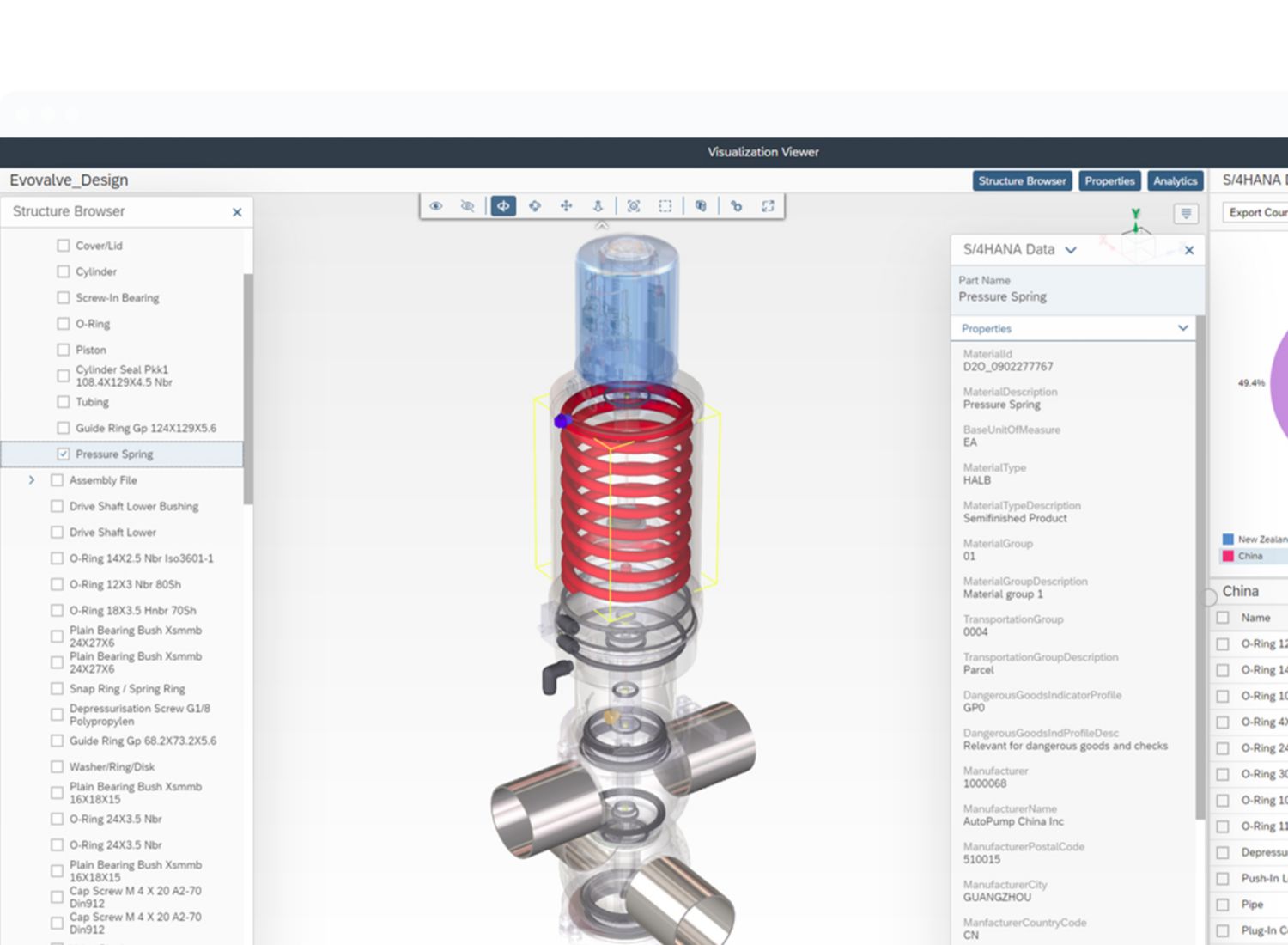The image size is (1288, 945).
Task: Select the Pan (four-arrow) tool
Action: [x=566, y=206]
